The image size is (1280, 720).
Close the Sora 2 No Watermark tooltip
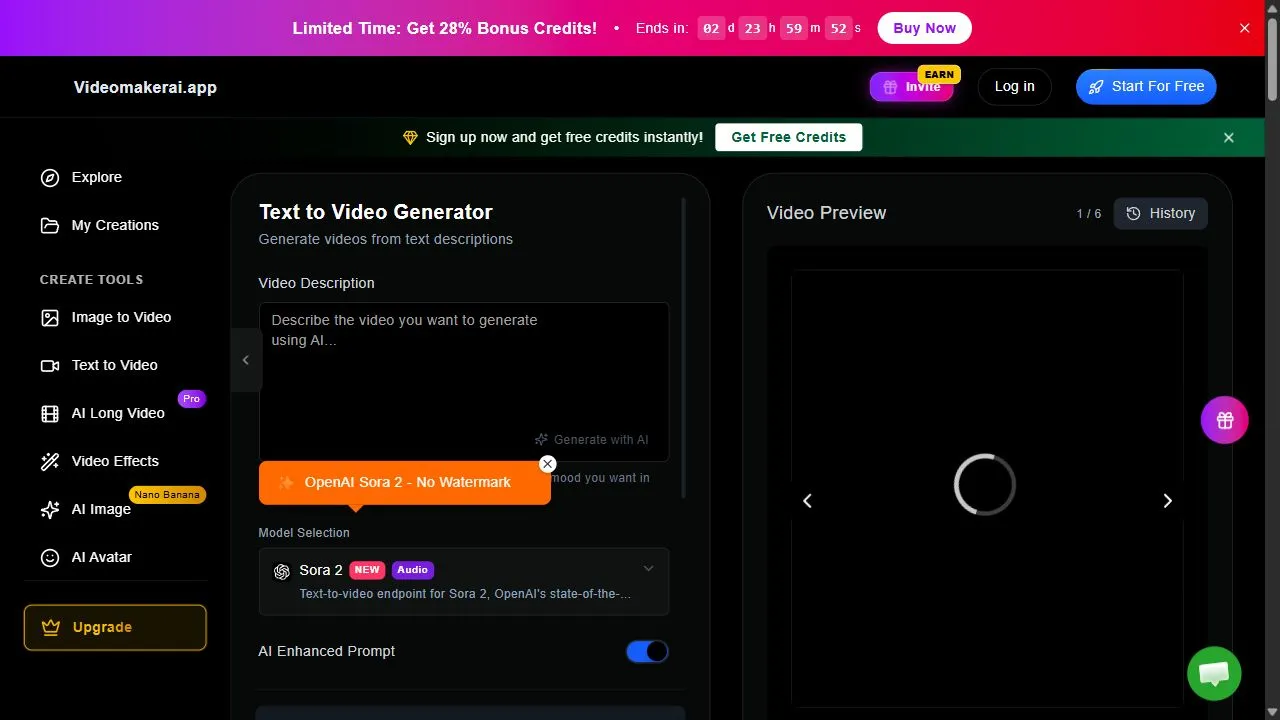[547, 464]
